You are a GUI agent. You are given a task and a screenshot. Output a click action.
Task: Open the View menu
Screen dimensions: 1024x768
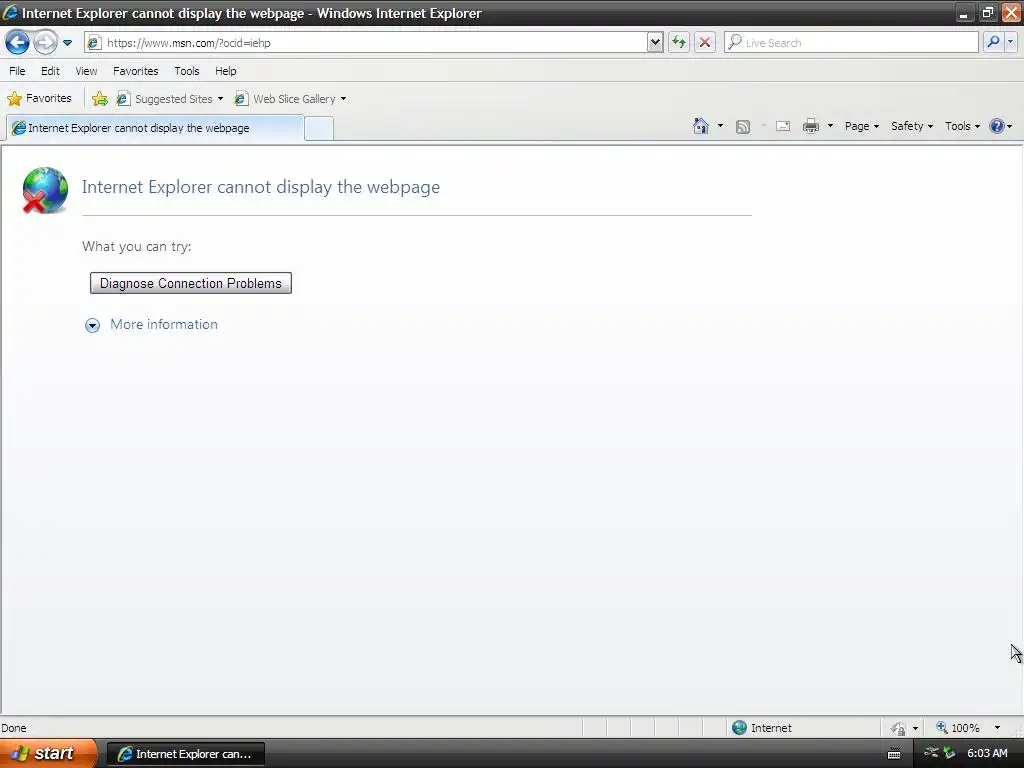tap(86, 71)
